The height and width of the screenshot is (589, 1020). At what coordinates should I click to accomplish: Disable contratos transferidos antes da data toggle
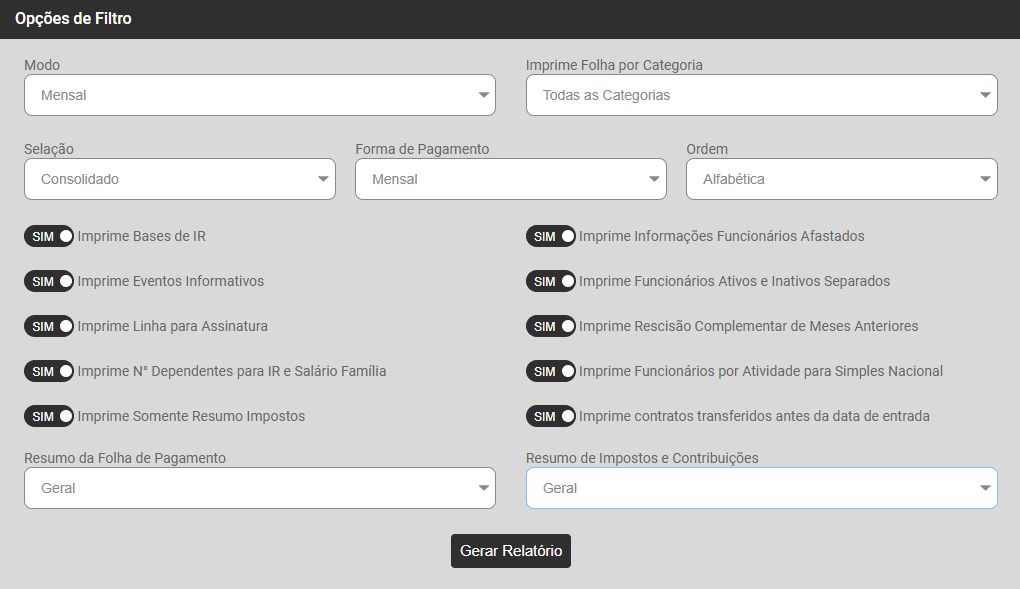point(551,416)
